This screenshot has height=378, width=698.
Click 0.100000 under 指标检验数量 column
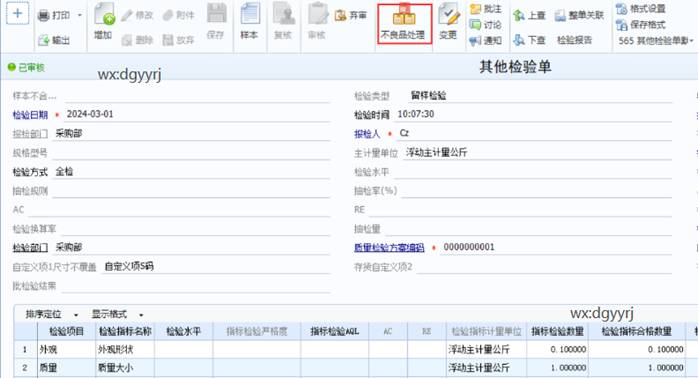click(x=557, y=350)
